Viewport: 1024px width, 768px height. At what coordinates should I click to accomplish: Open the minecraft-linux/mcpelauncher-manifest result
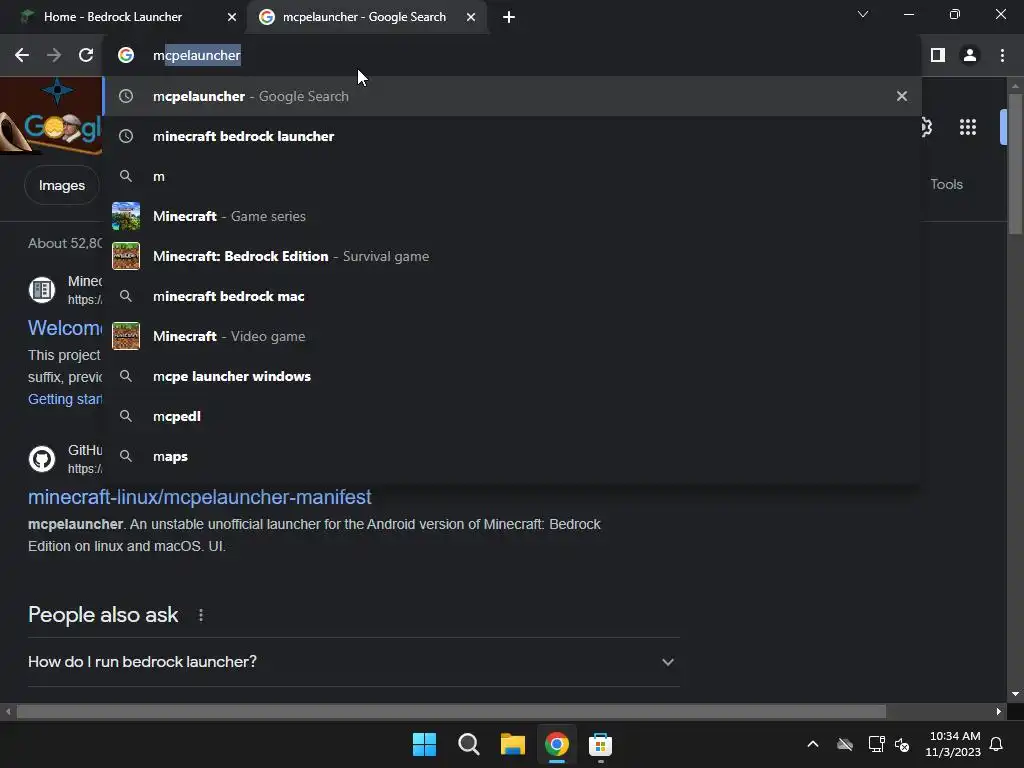click(199, 497)
